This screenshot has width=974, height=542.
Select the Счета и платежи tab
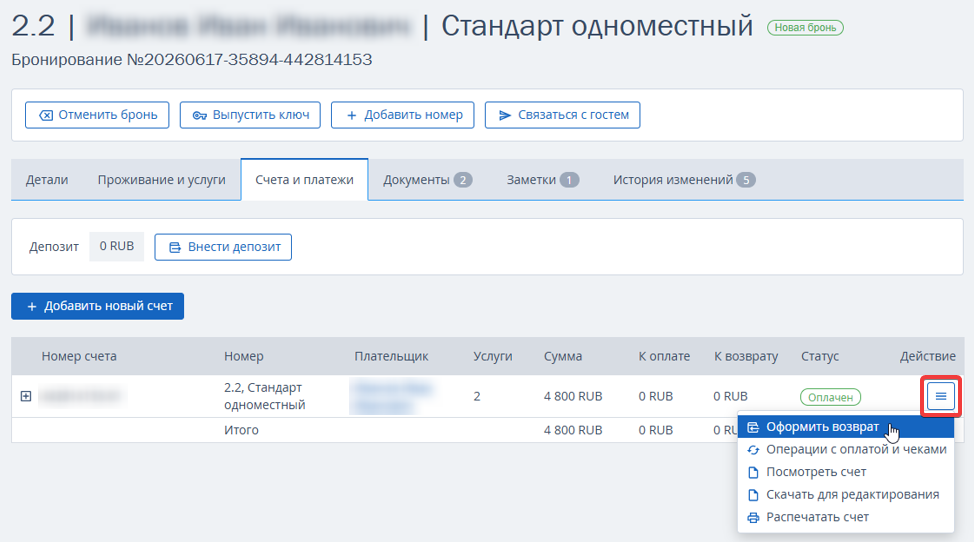[304, 180]
